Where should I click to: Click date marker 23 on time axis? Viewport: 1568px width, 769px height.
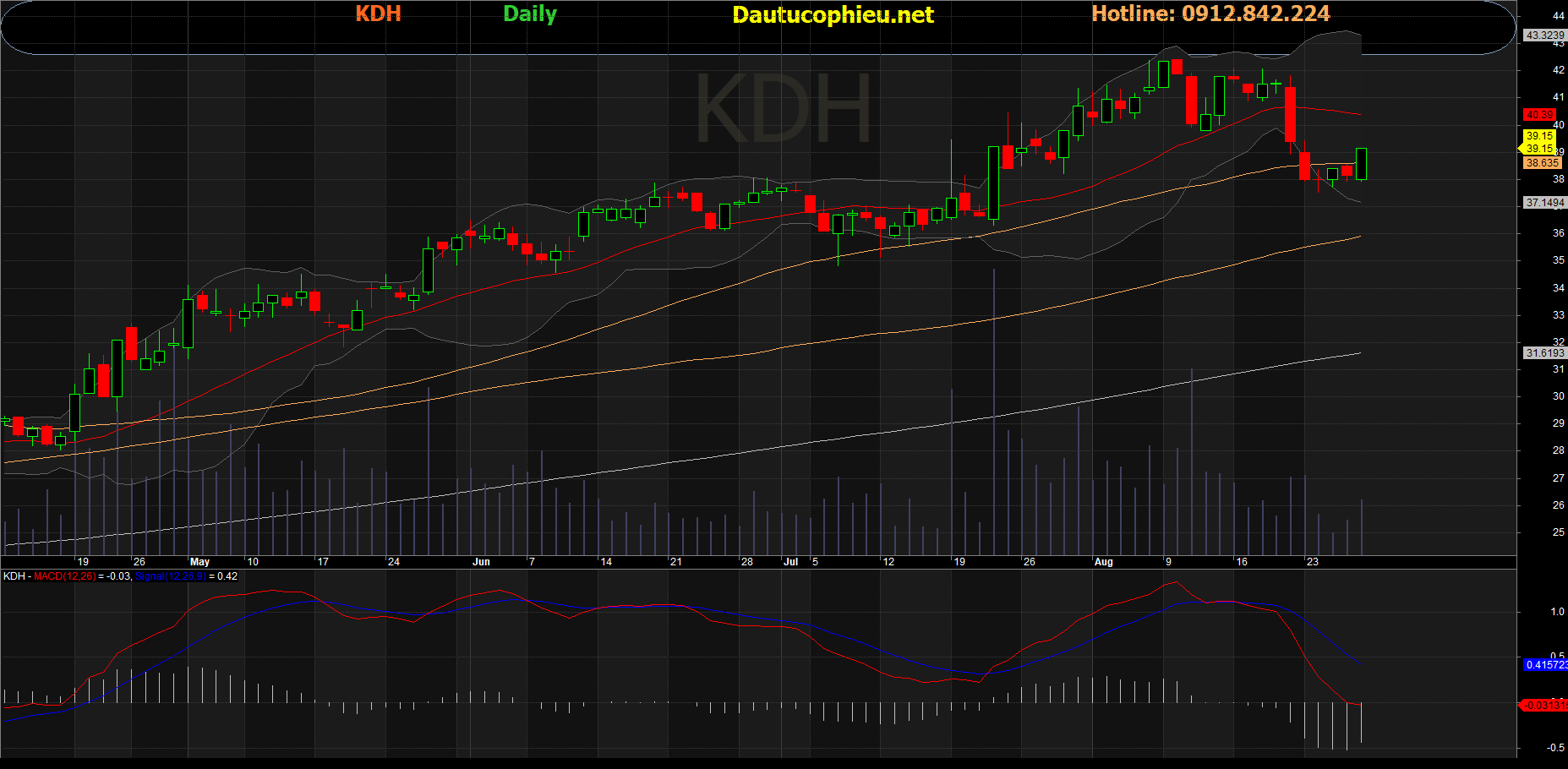(1312, 562)
